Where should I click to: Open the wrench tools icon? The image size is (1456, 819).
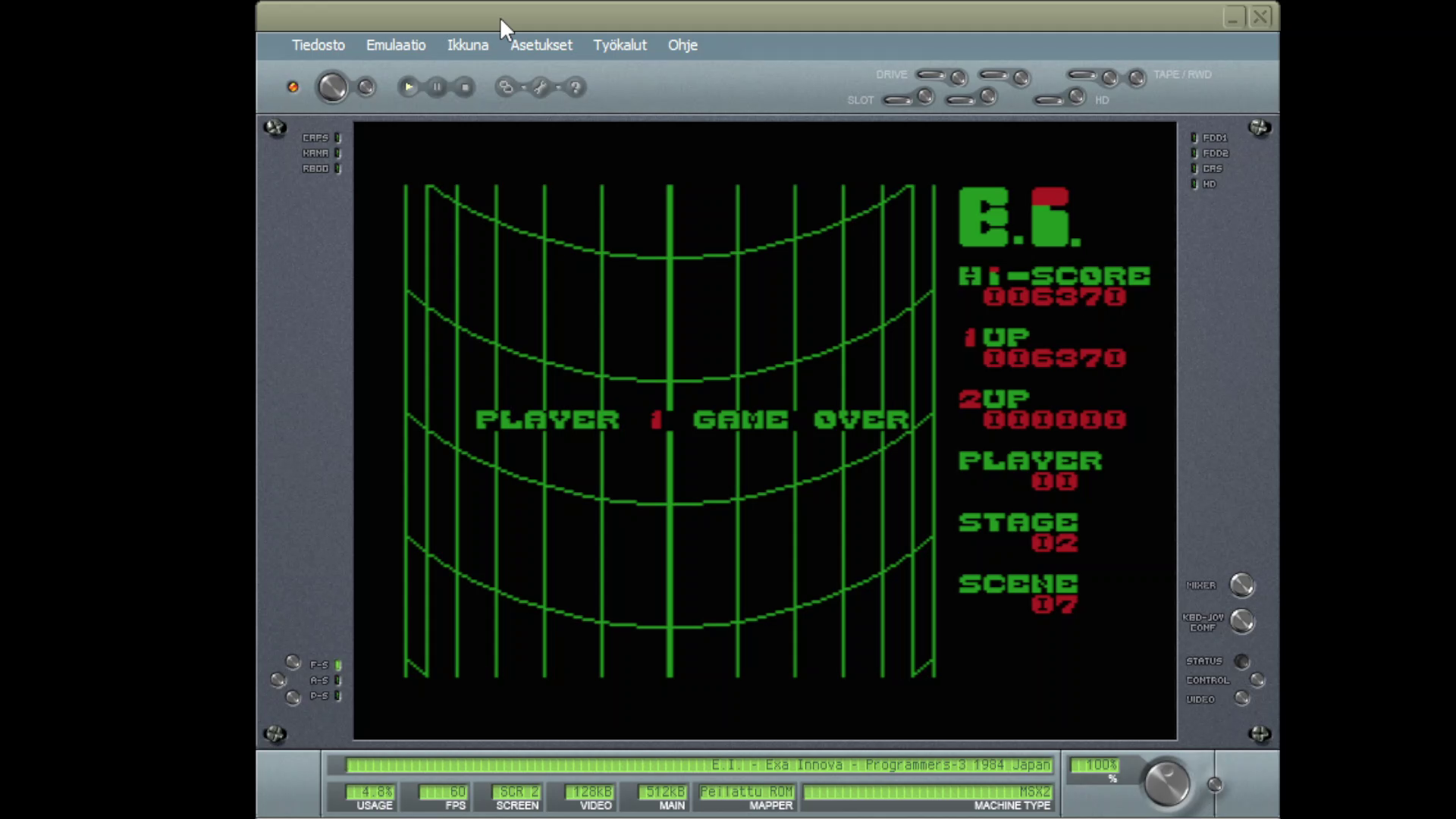pos(540,88)
